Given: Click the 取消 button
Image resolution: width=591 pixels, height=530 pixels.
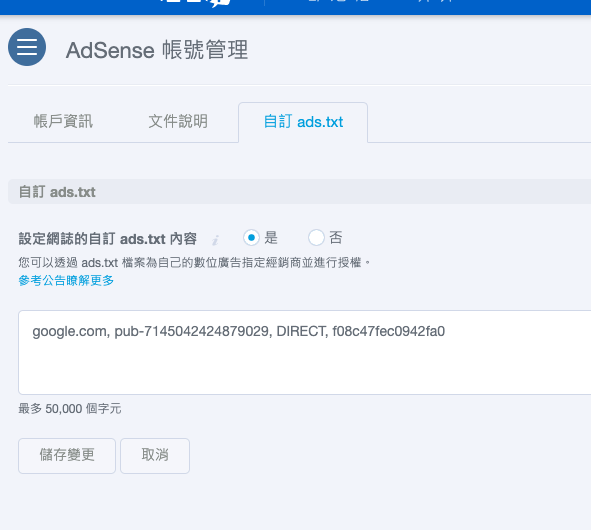Looking at the screenshot, I should click(x=155, y=455).
